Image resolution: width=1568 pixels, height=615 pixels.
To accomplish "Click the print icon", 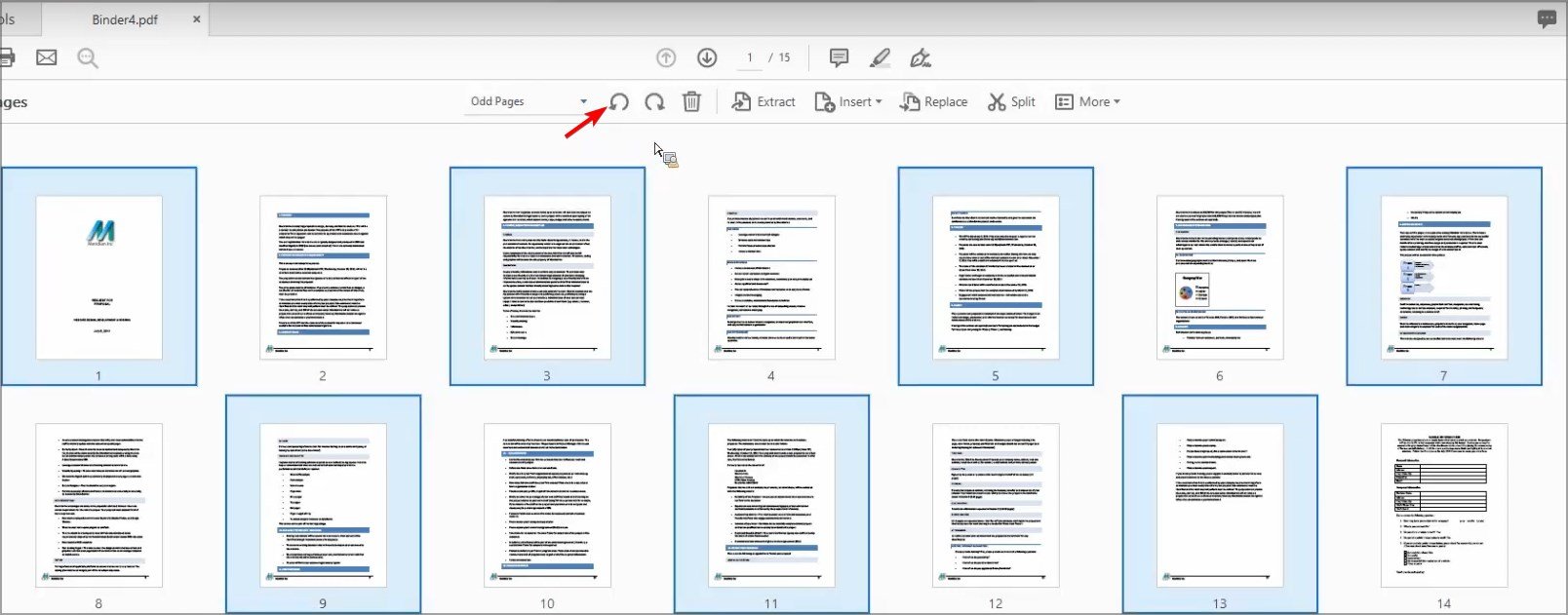I will [6, 58].
